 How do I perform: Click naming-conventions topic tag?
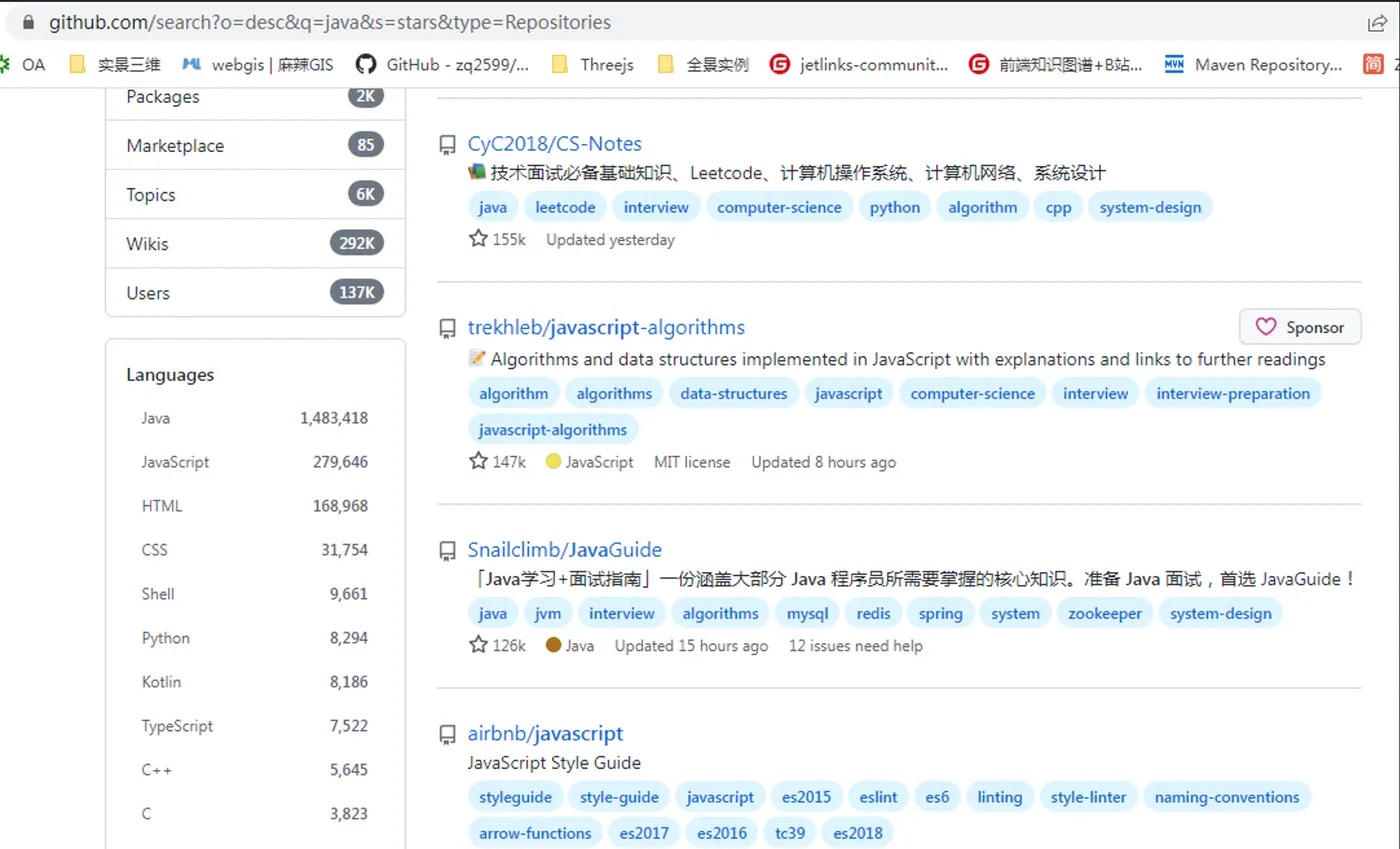[1227, 798]
